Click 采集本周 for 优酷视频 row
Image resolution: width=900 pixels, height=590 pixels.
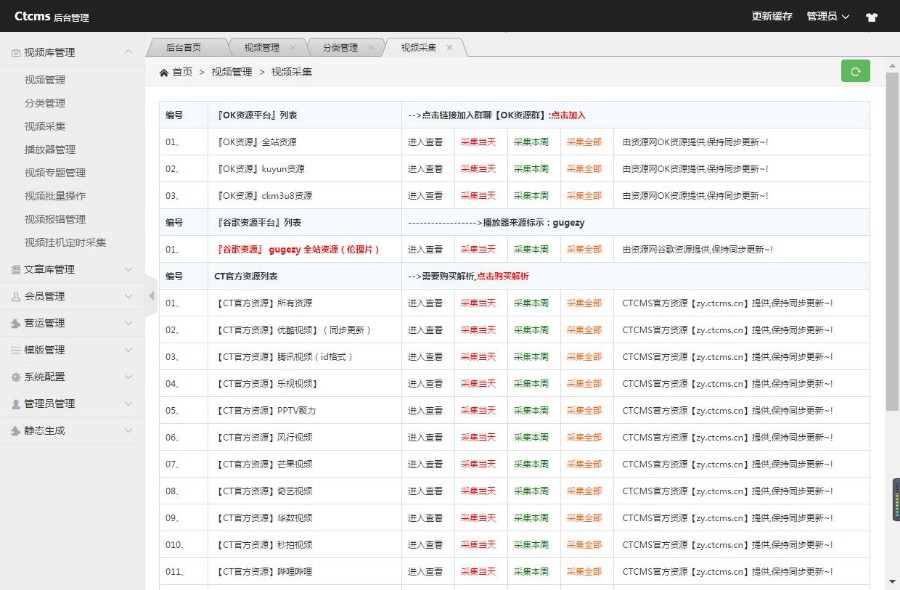tap(531, 330)
